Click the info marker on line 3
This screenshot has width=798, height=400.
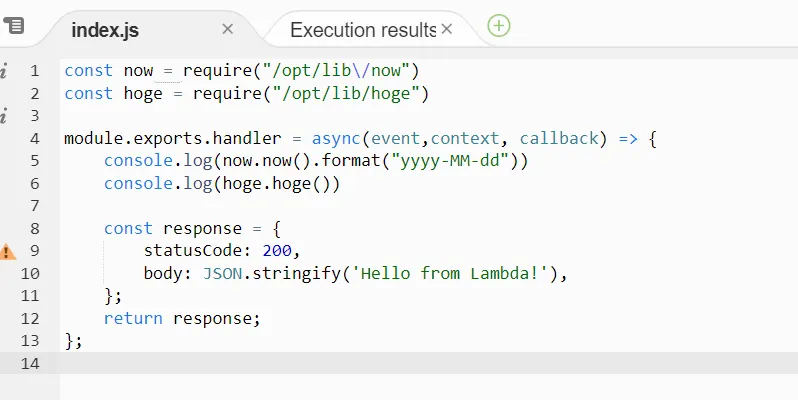tap(5, 116)
